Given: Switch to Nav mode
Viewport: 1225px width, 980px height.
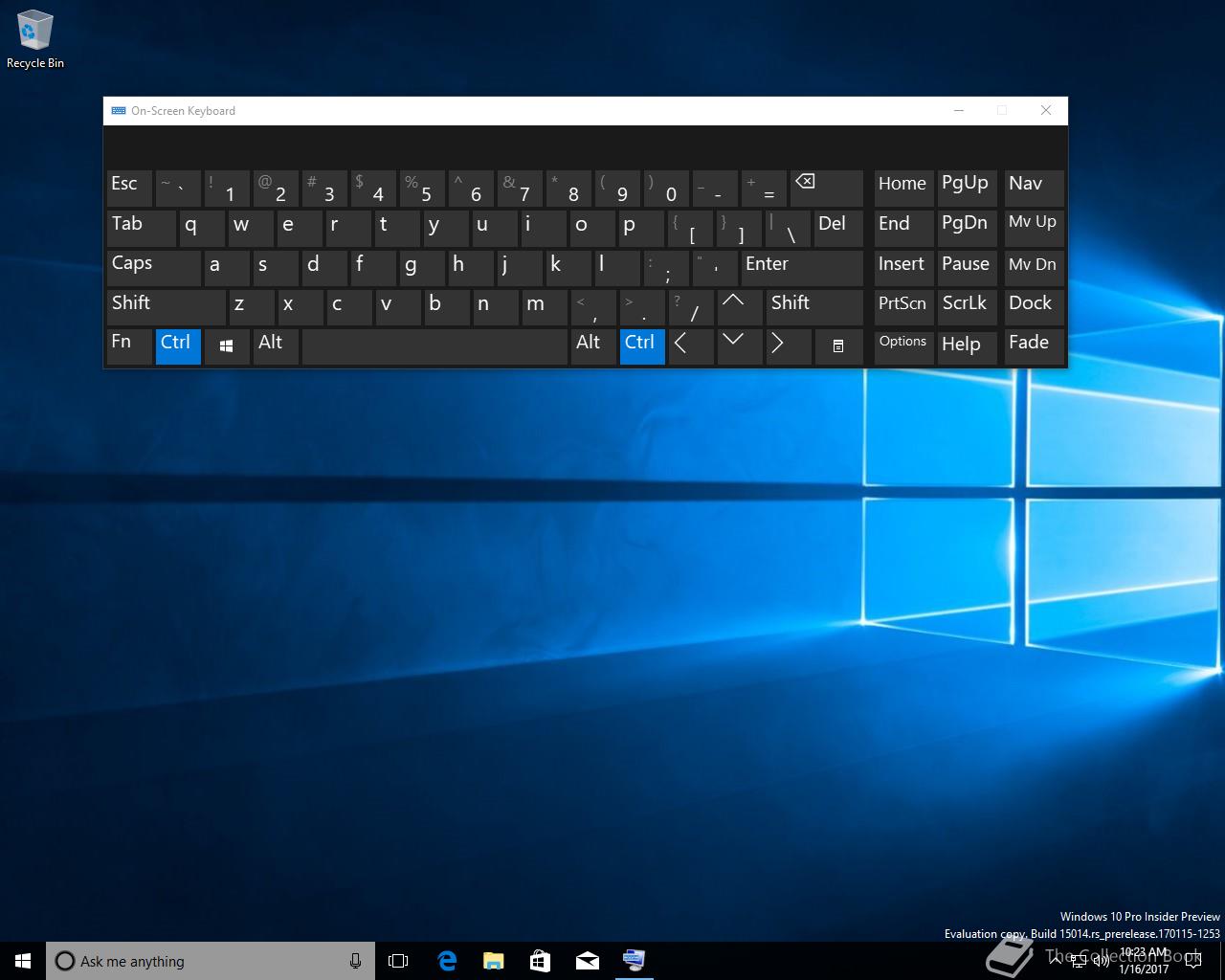Looking at the screenshot, I should 1035,188.
